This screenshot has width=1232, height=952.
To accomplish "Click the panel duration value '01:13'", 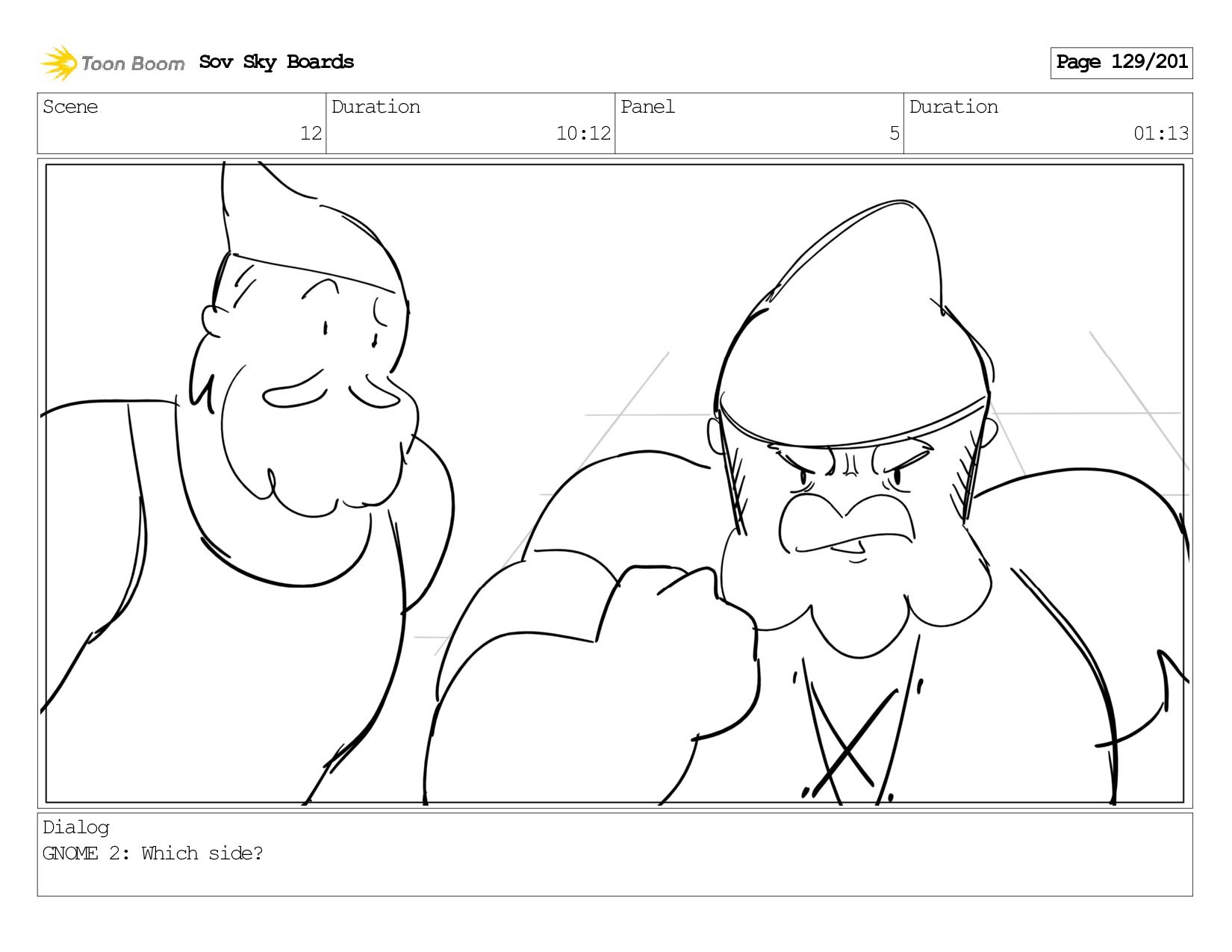I will pos(1161,134).
